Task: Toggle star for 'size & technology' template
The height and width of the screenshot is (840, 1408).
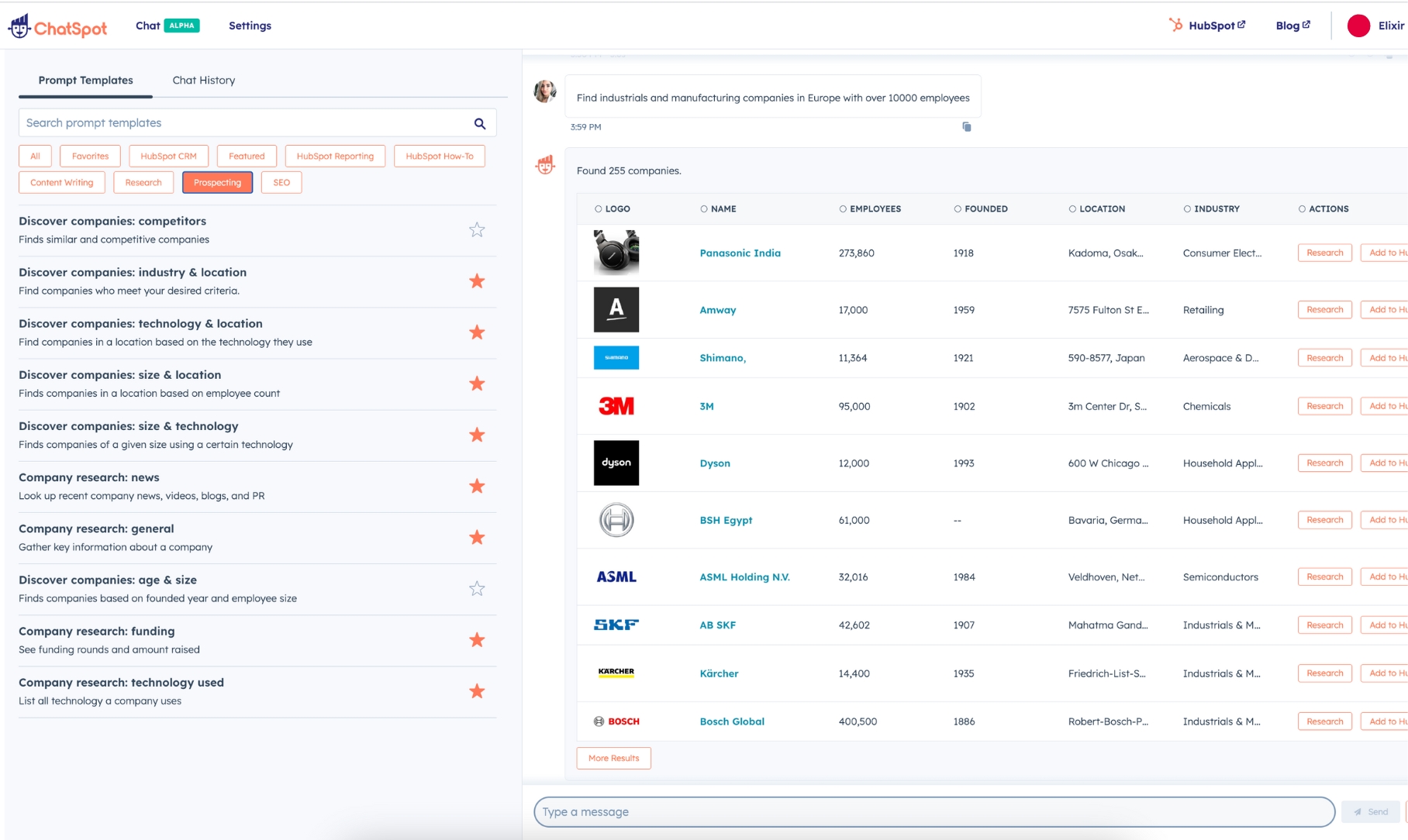Action: click(x=477, y=435)
